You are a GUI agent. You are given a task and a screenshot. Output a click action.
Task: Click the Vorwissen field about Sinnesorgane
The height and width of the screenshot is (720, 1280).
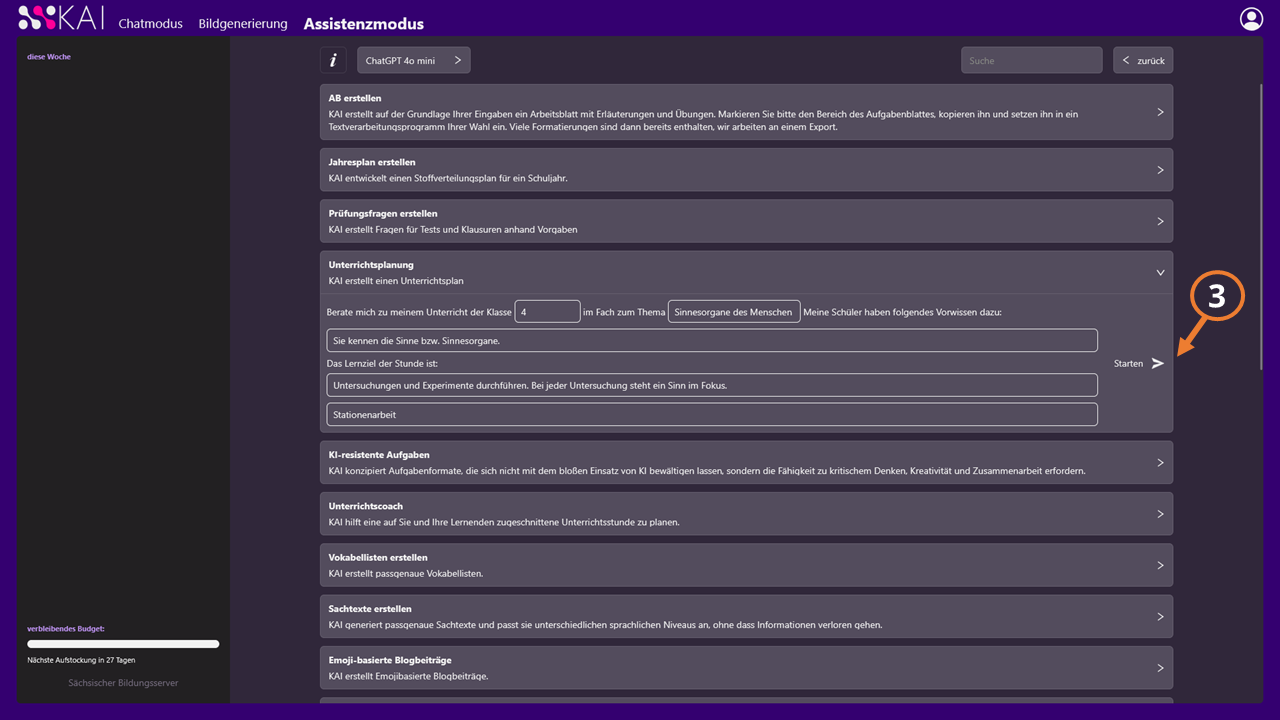click(x=712, y=340)
